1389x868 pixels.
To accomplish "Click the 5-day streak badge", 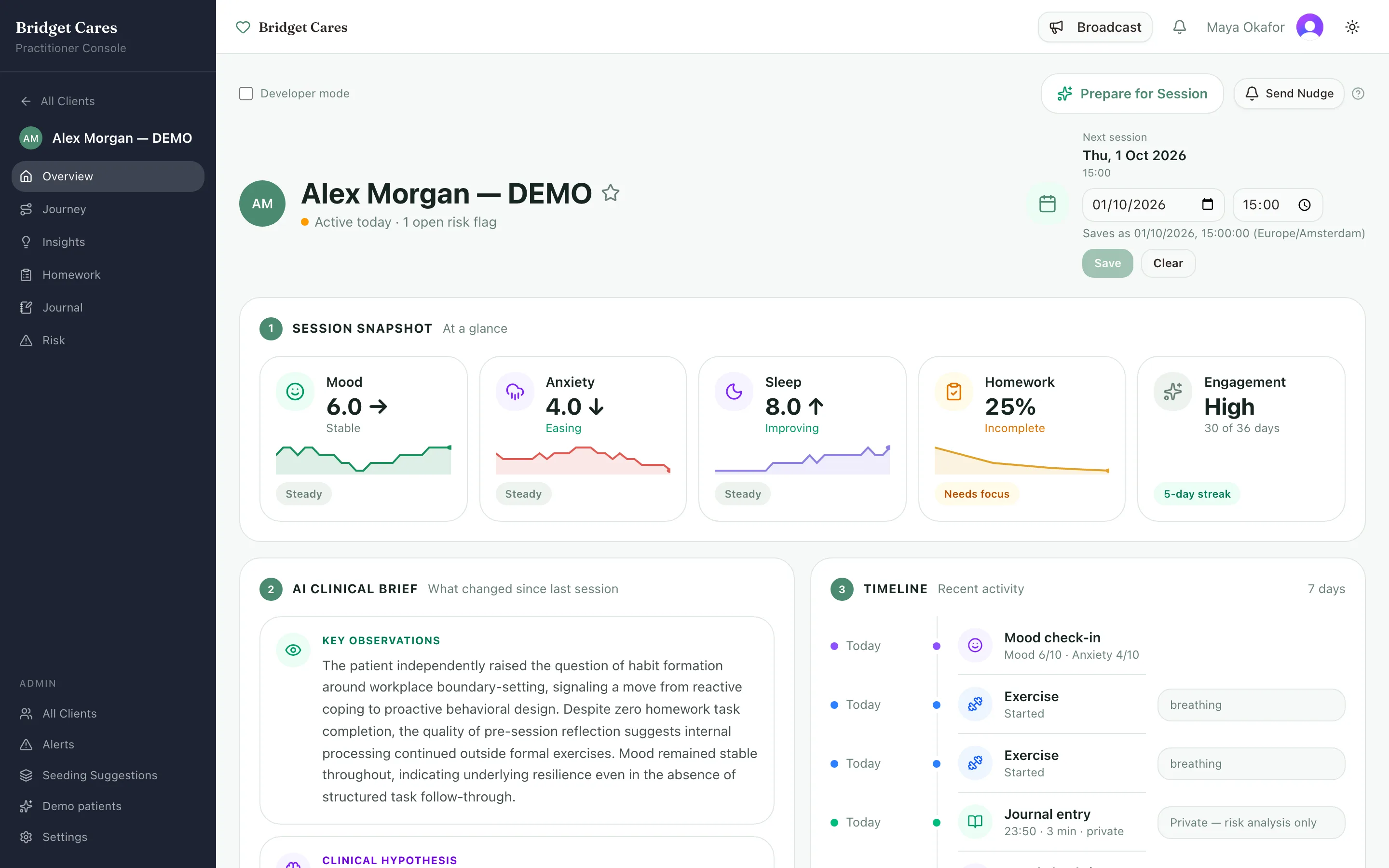I will (x=1197, y=494).
